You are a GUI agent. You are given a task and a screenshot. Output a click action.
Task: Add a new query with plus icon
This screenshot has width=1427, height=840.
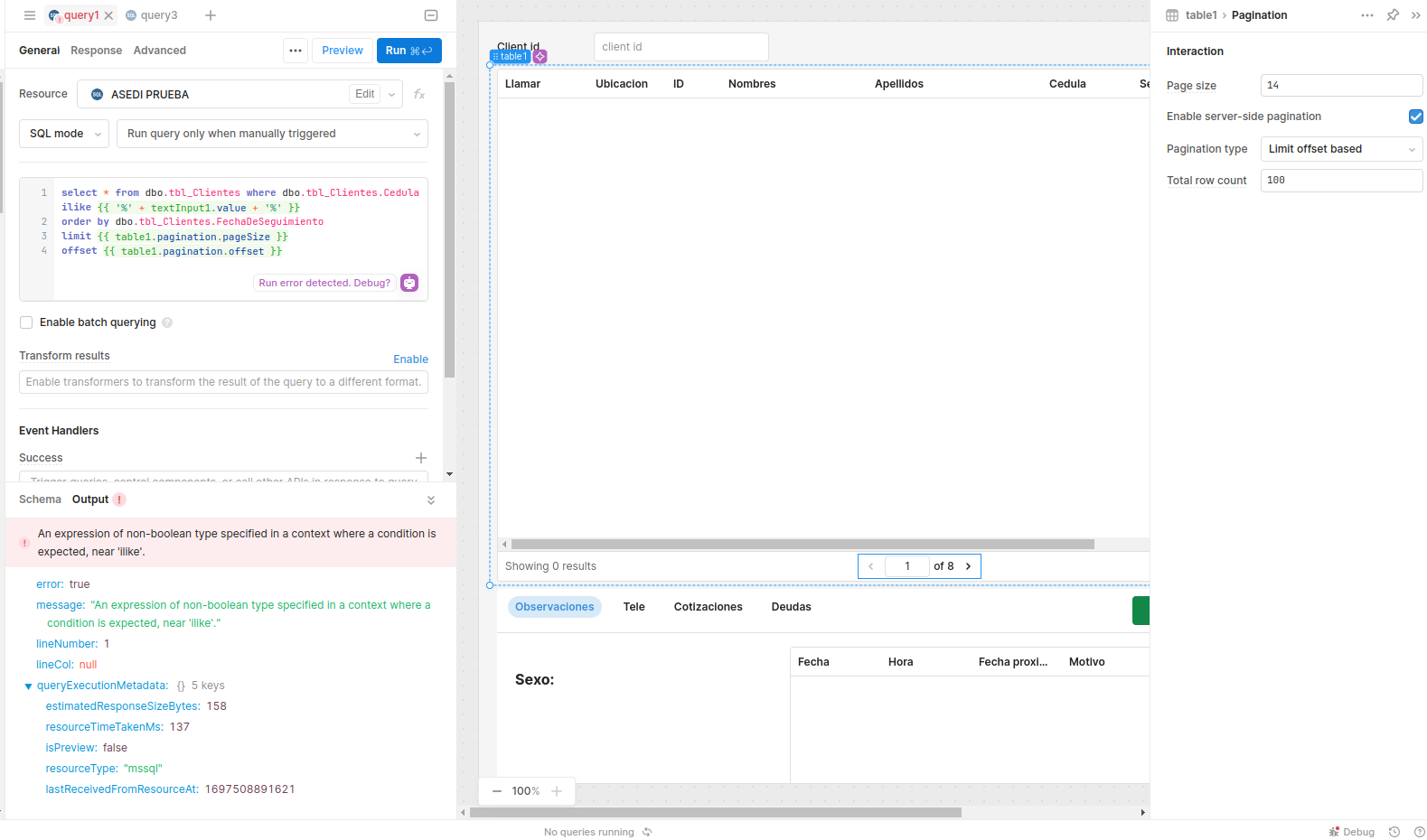coord(211,15)
